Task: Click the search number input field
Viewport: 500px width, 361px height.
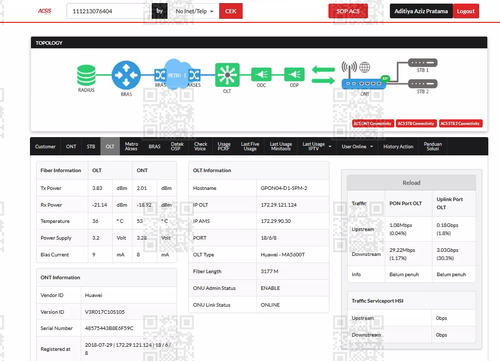Action: (x=109, y=11)
